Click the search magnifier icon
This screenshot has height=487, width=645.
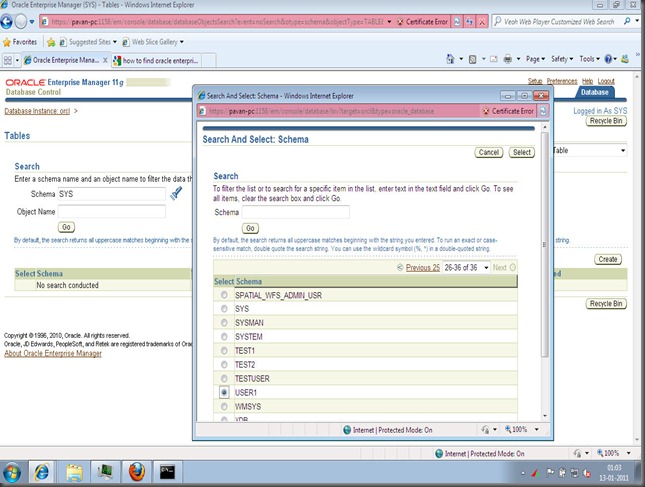[x=627, y=21]
